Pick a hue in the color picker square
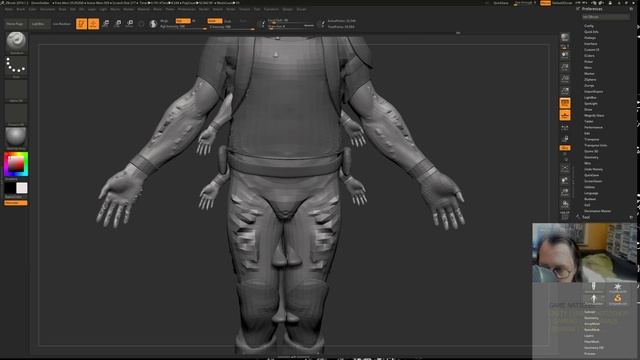This screenshot has width=640, height=360. (16, 164)
